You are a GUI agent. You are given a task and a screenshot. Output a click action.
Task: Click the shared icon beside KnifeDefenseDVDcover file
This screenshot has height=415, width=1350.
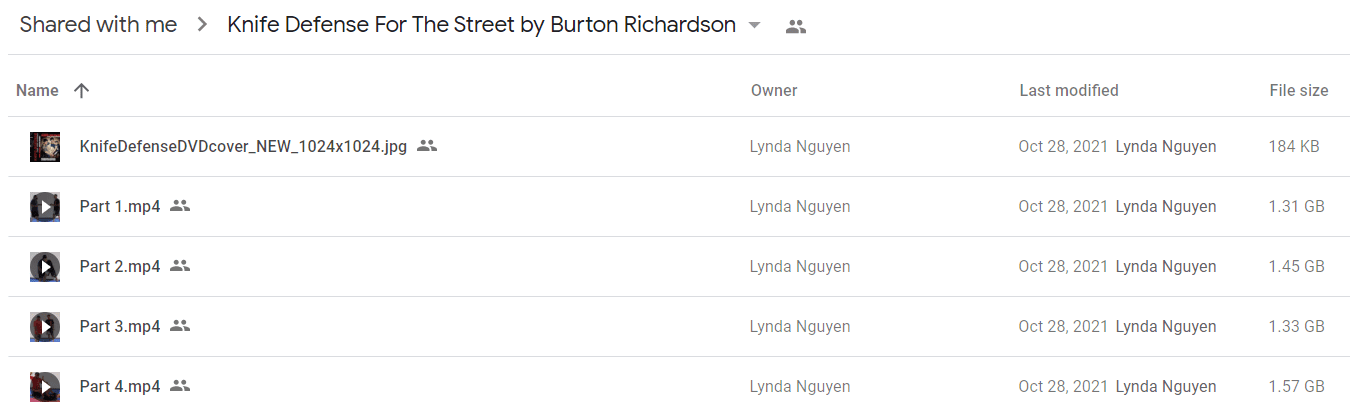[x=427, y=146]
